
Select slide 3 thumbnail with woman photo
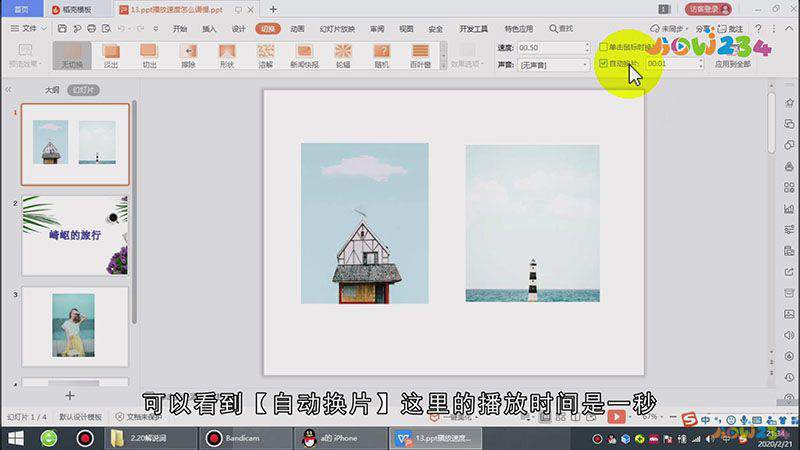(75, 326)
